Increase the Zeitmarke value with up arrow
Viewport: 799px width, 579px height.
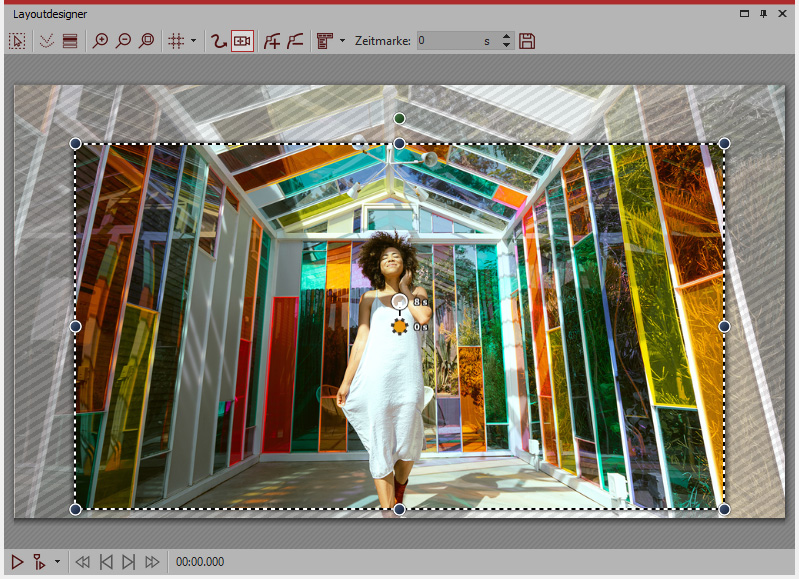506,37
